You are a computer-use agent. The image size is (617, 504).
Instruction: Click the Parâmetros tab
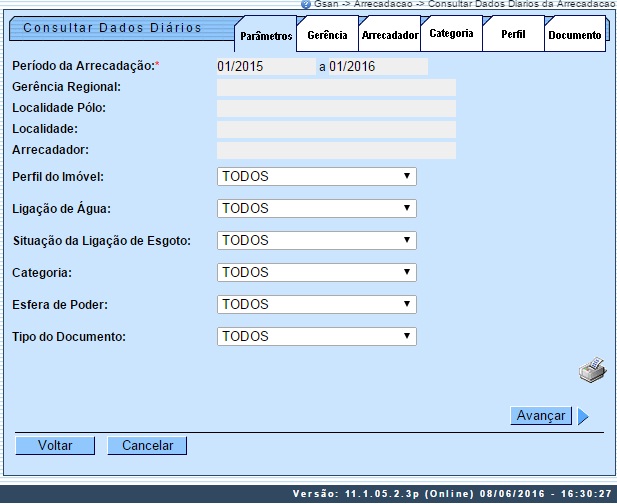266,37
